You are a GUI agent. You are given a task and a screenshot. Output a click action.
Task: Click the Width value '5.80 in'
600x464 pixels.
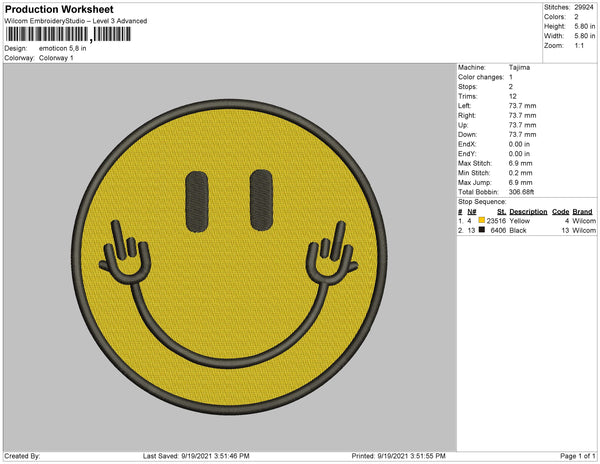pyautogui.click(x=584, y=36)
